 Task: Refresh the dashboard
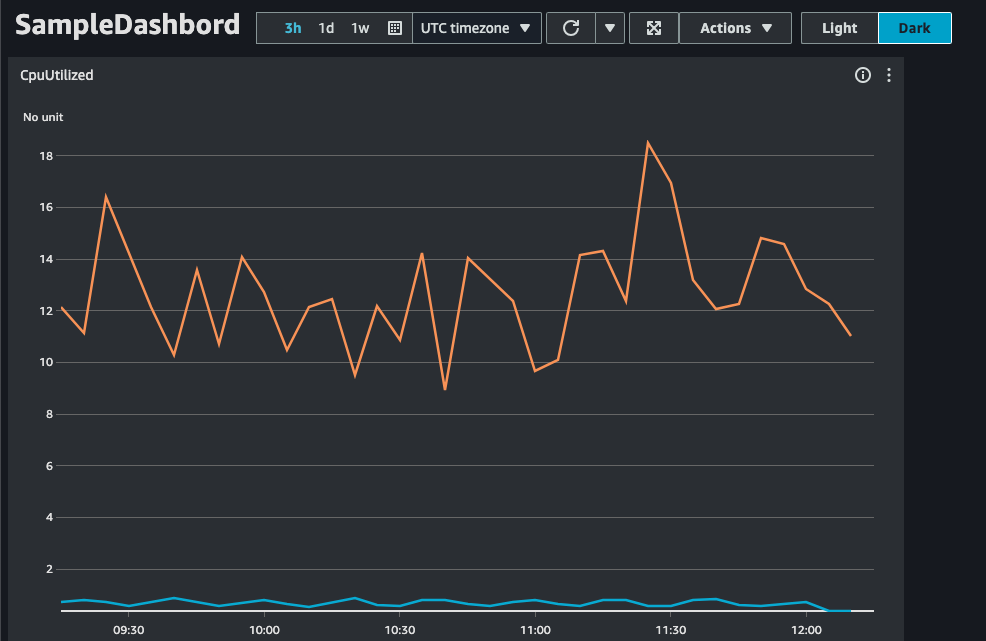click(x=571, y=28)
